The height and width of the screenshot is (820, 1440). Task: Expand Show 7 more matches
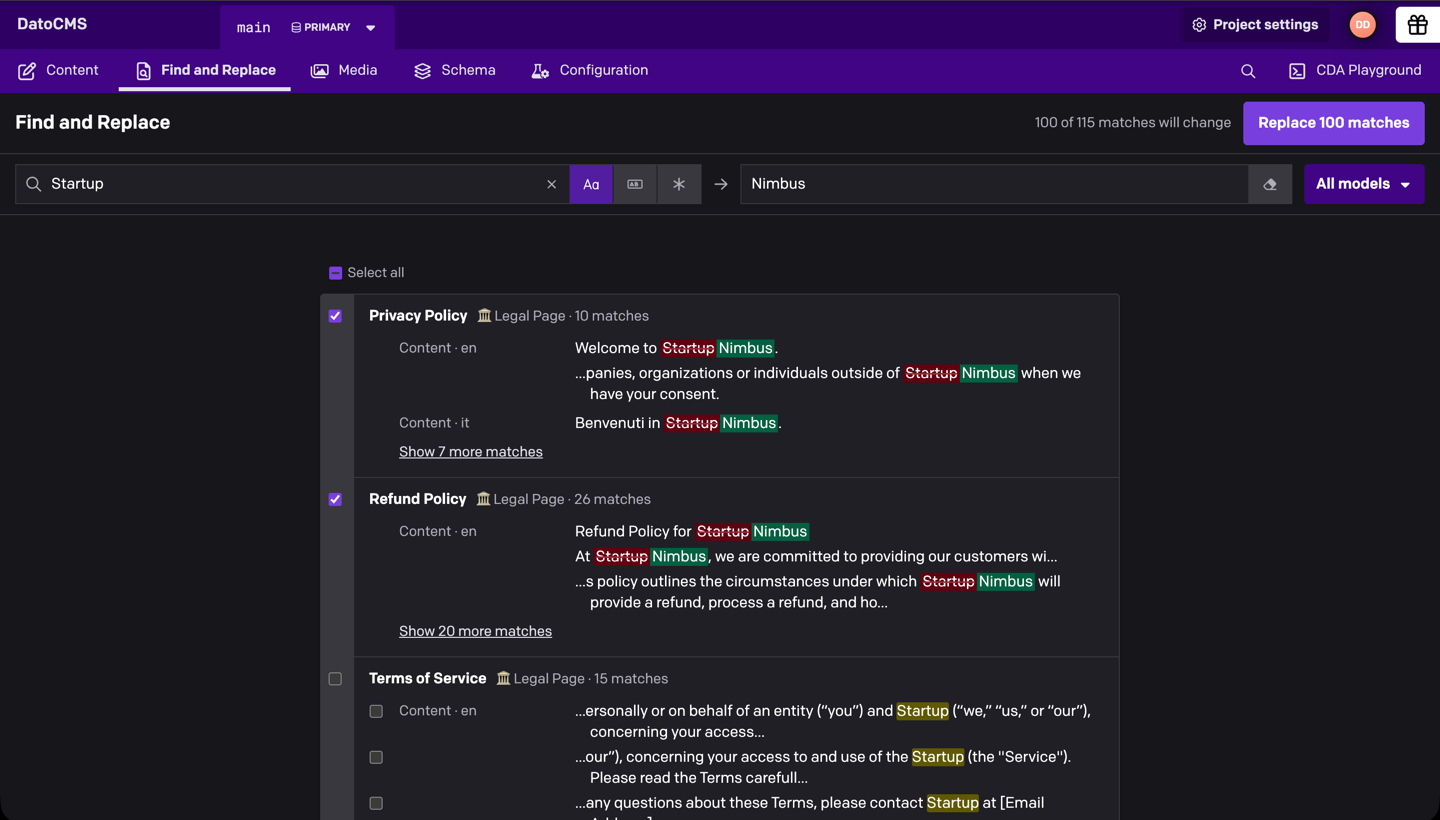tap(471, 452)
